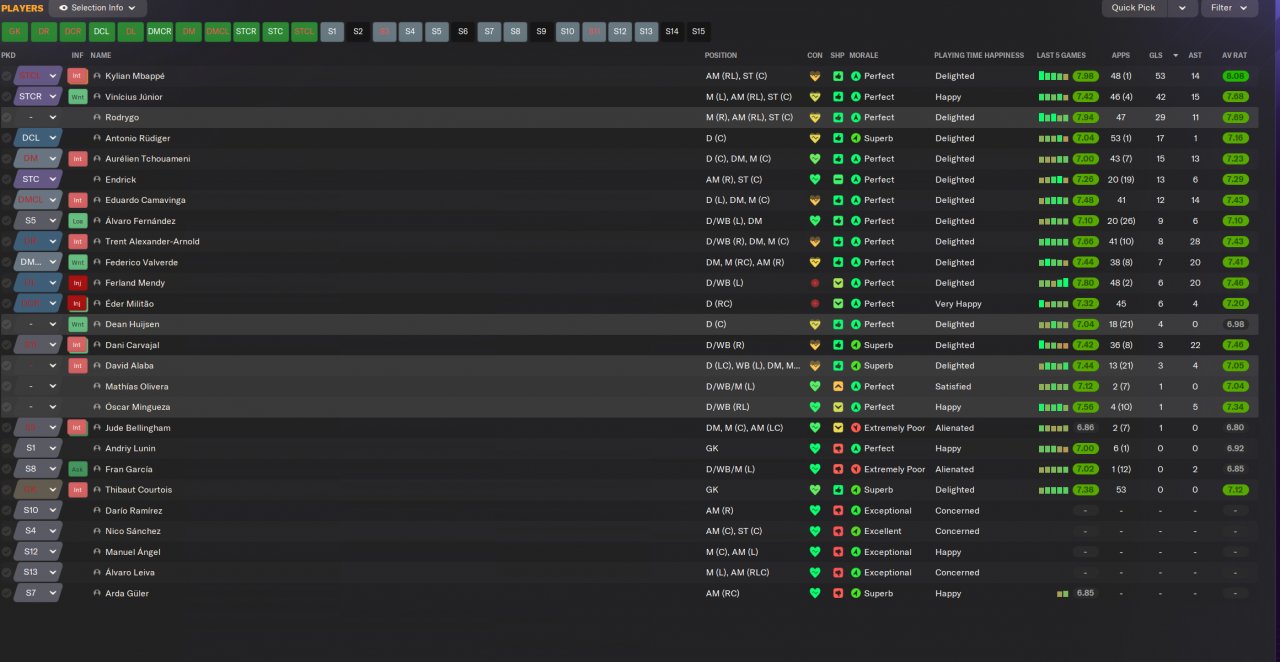This screenshot has height=662, width=1280.
Task: Click the Int icon beside Jude Bellingham
Action: 77,428
